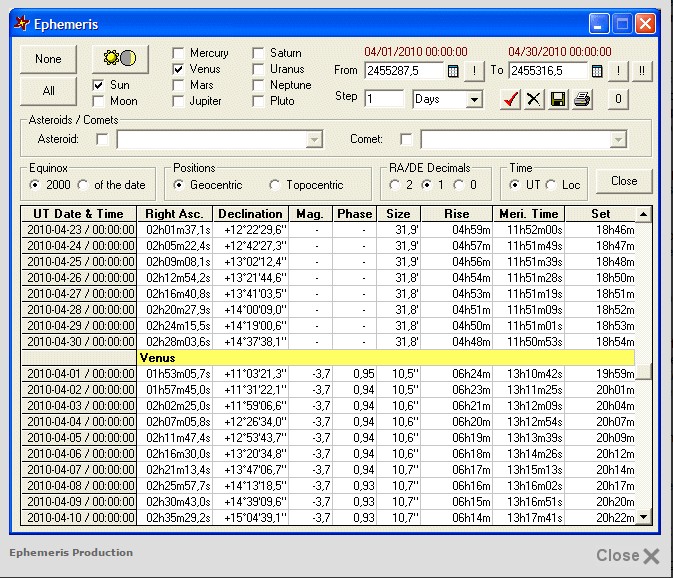Click the yellow Venus section row
Viewport: 673px width, 578px height.
click(385, 358)
